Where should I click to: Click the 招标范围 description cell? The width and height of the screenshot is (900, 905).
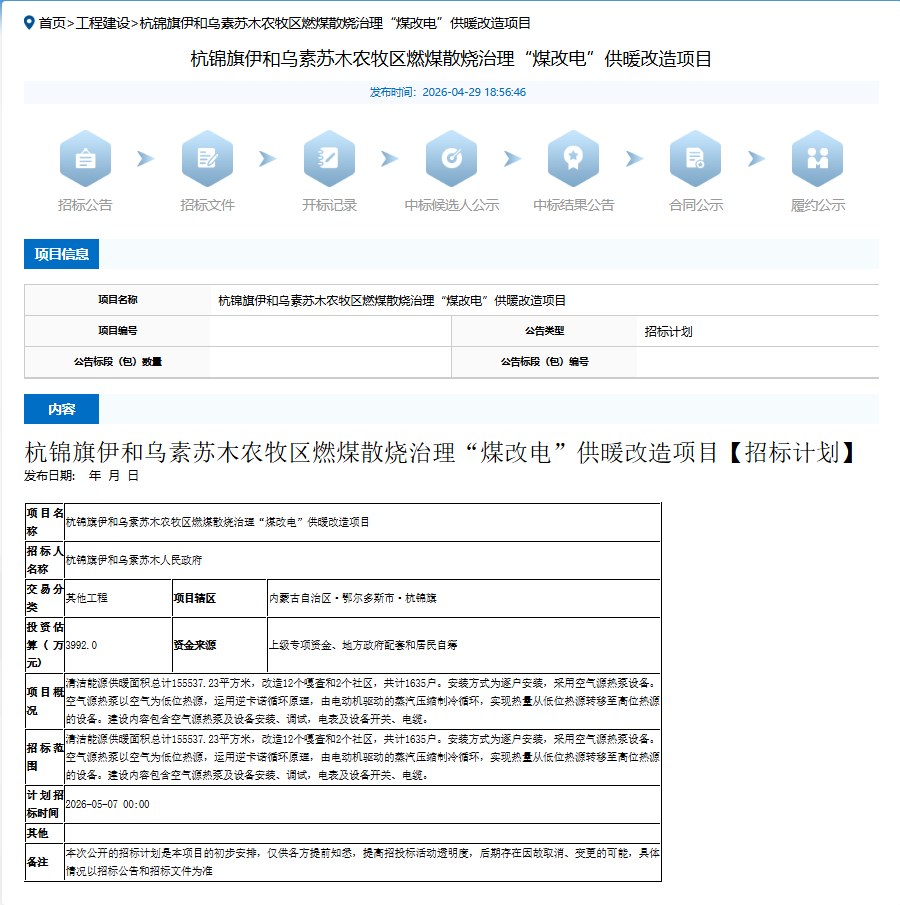click(x=362, y=757)
